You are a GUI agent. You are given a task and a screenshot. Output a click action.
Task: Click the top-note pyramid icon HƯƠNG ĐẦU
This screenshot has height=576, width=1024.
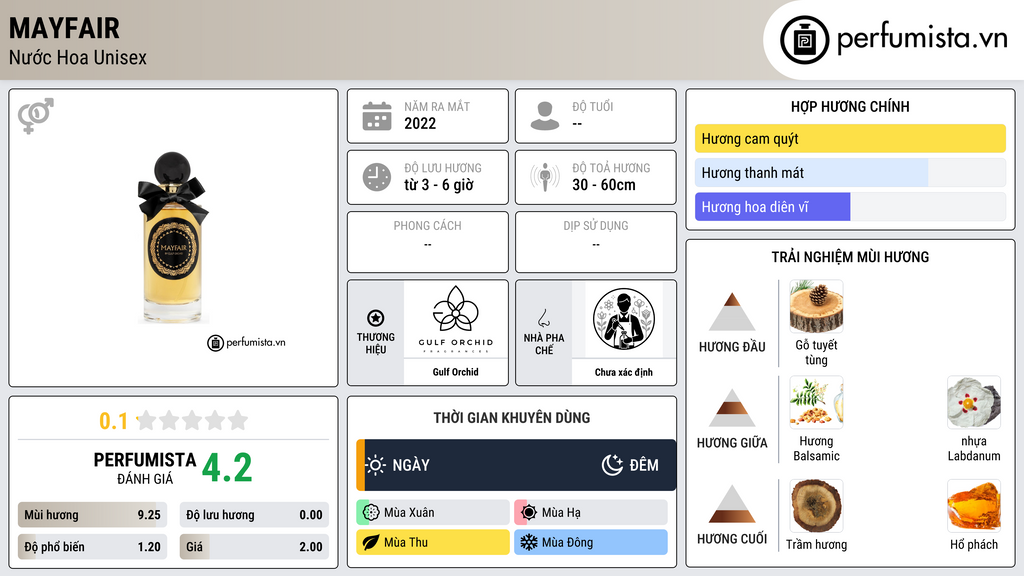(732, 312)
